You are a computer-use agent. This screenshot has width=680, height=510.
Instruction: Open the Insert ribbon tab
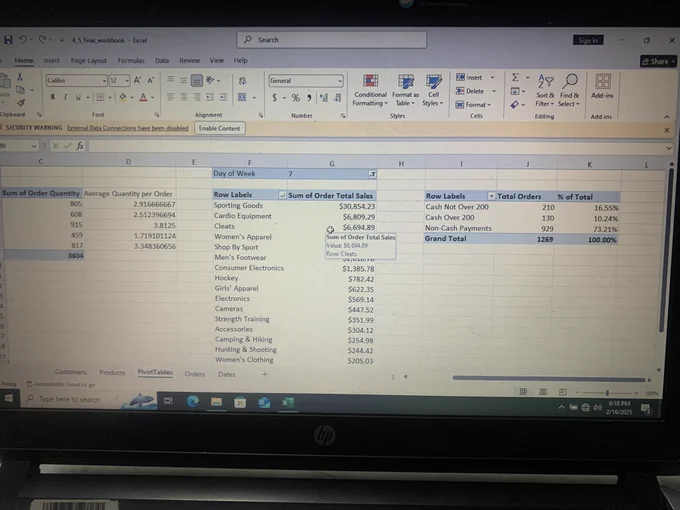coord(51,60)
